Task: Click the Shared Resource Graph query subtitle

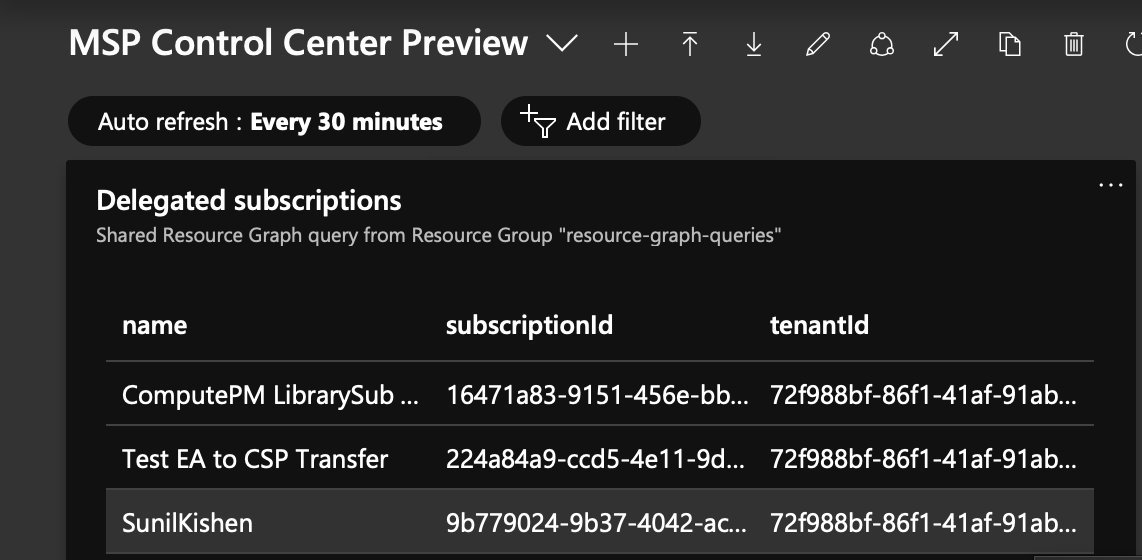Action: (x=438, y=235)
